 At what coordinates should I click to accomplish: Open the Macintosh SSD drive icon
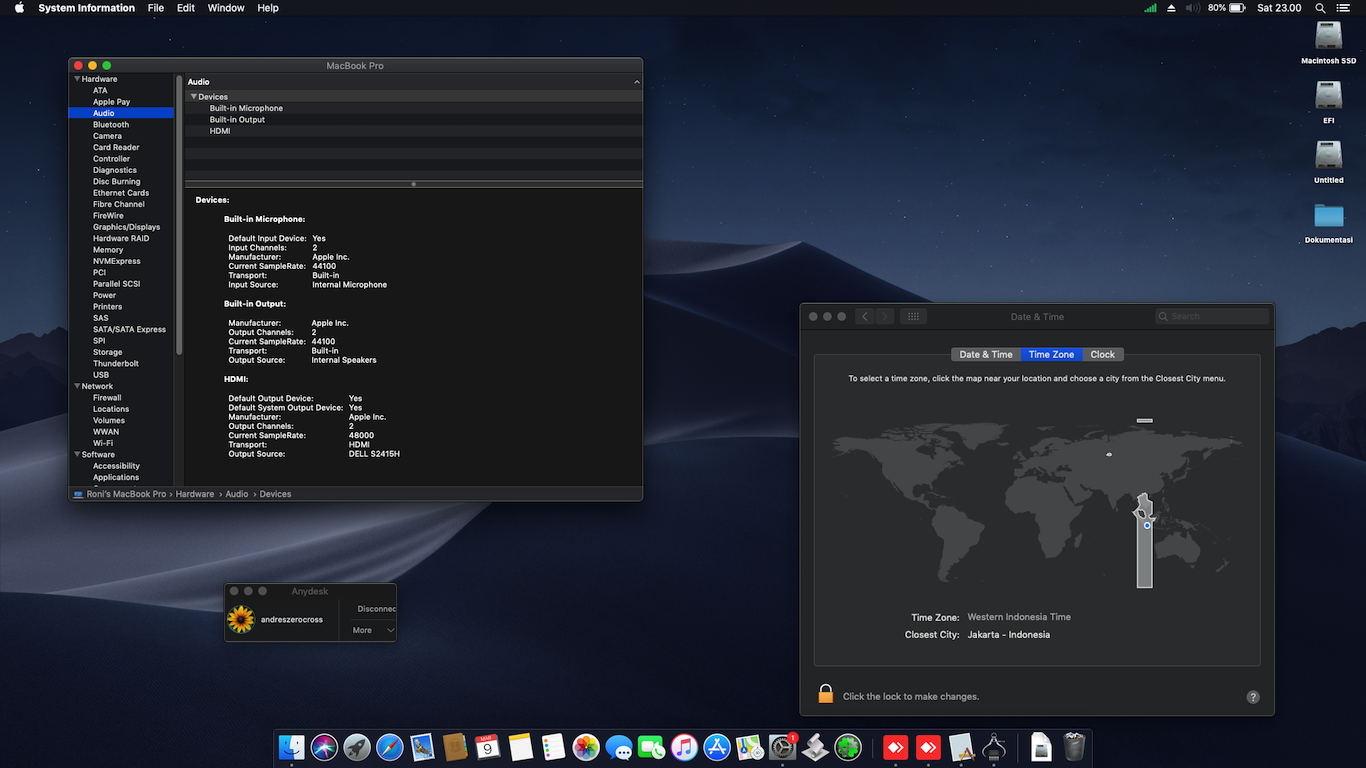point(1328,37)
